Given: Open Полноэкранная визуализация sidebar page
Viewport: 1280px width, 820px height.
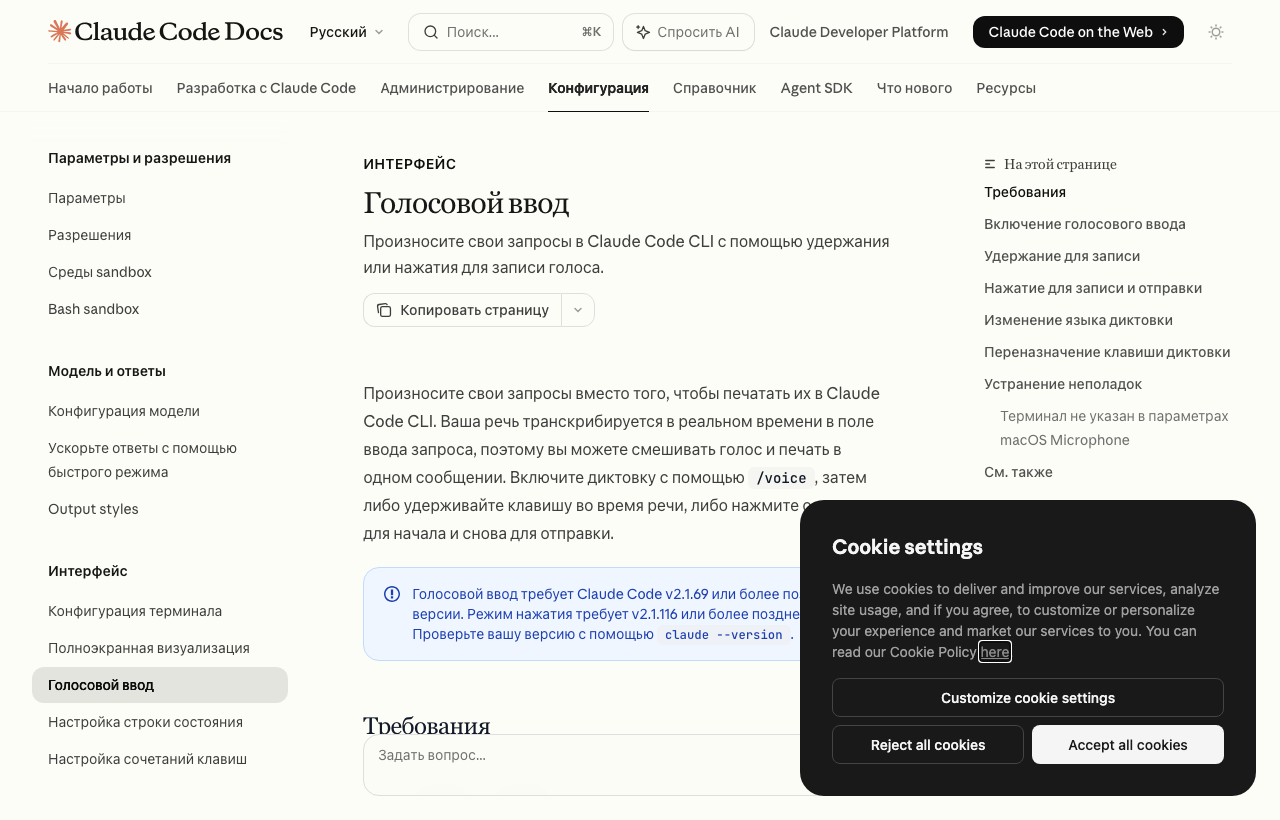Looking at the screenshot, I should (160, 648).
